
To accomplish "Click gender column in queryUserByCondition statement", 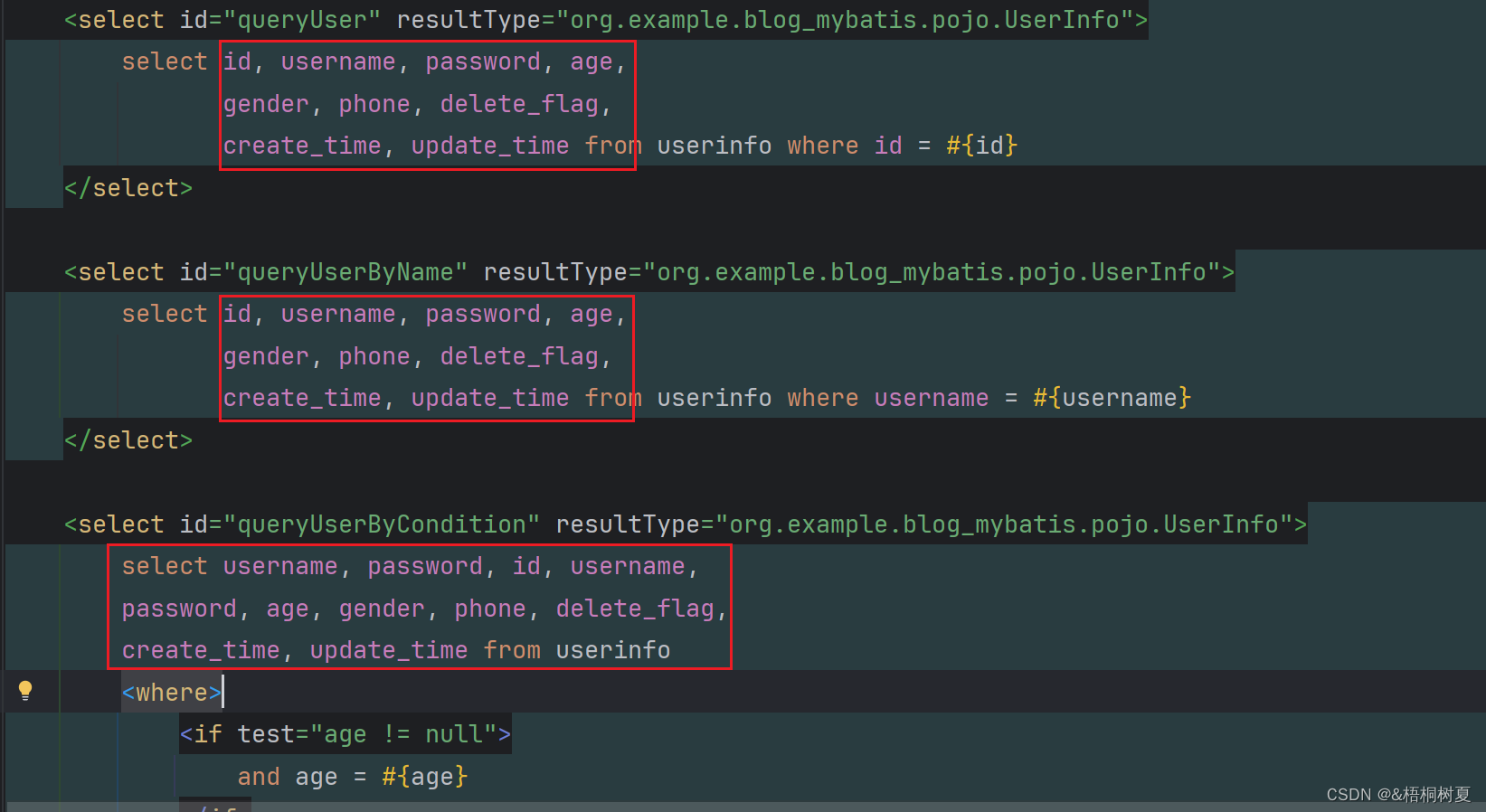I will [382, 609].
